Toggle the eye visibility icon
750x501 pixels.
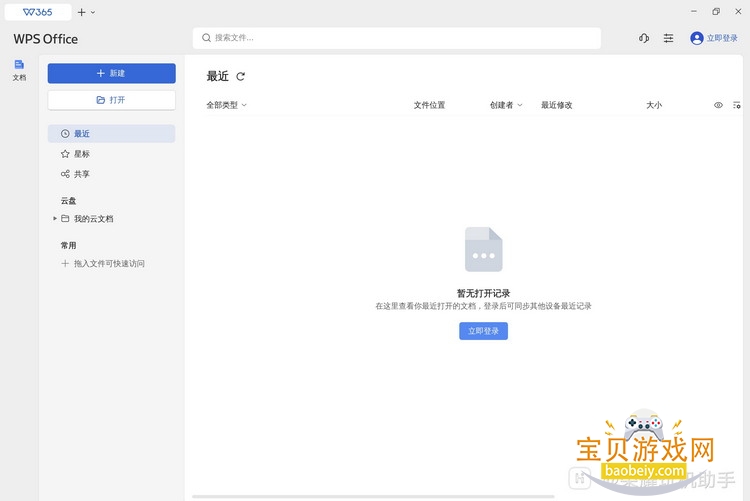[x=718, y=105]
